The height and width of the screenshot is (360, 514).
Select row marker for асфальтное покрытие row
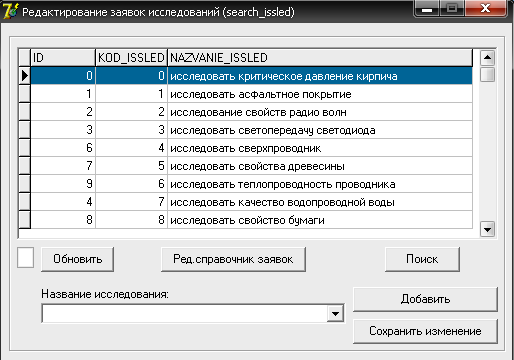[25, 94]
